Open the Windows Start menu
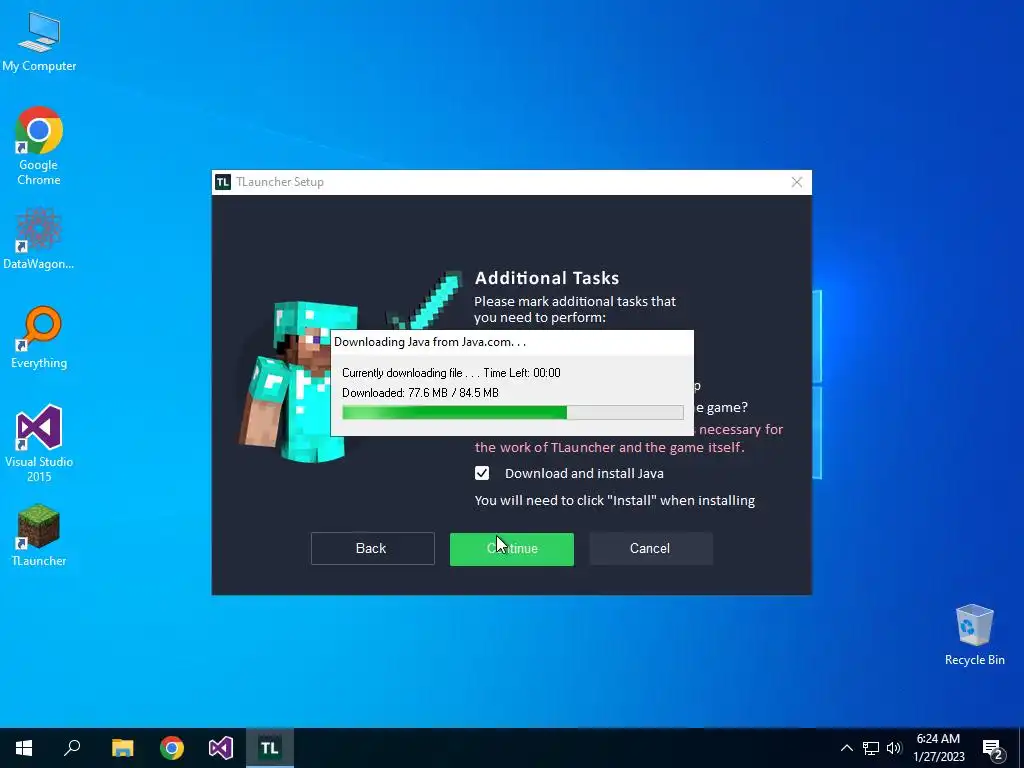Screen dimensions: 1024x768 point(24,748)
